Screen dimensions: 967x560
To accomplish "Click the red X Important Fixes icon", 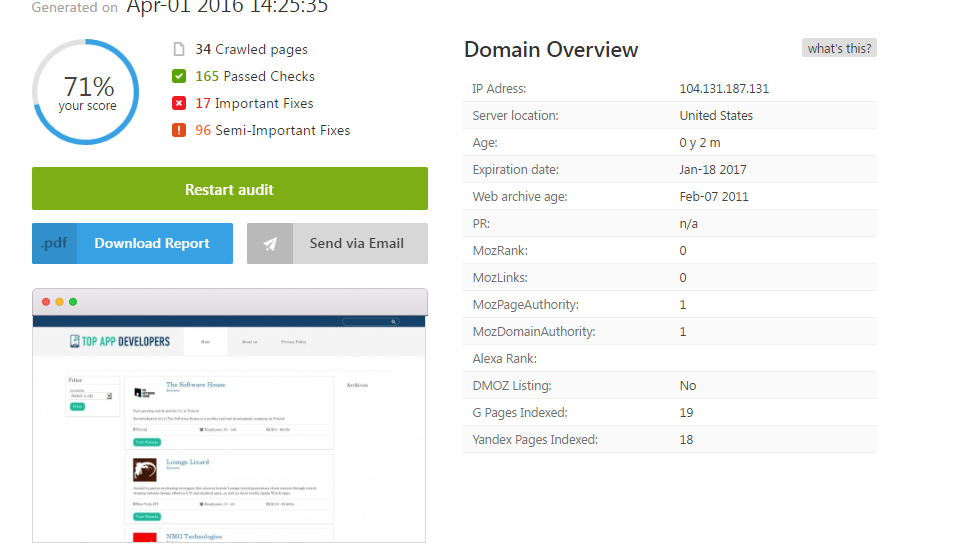I will (179, 103).
